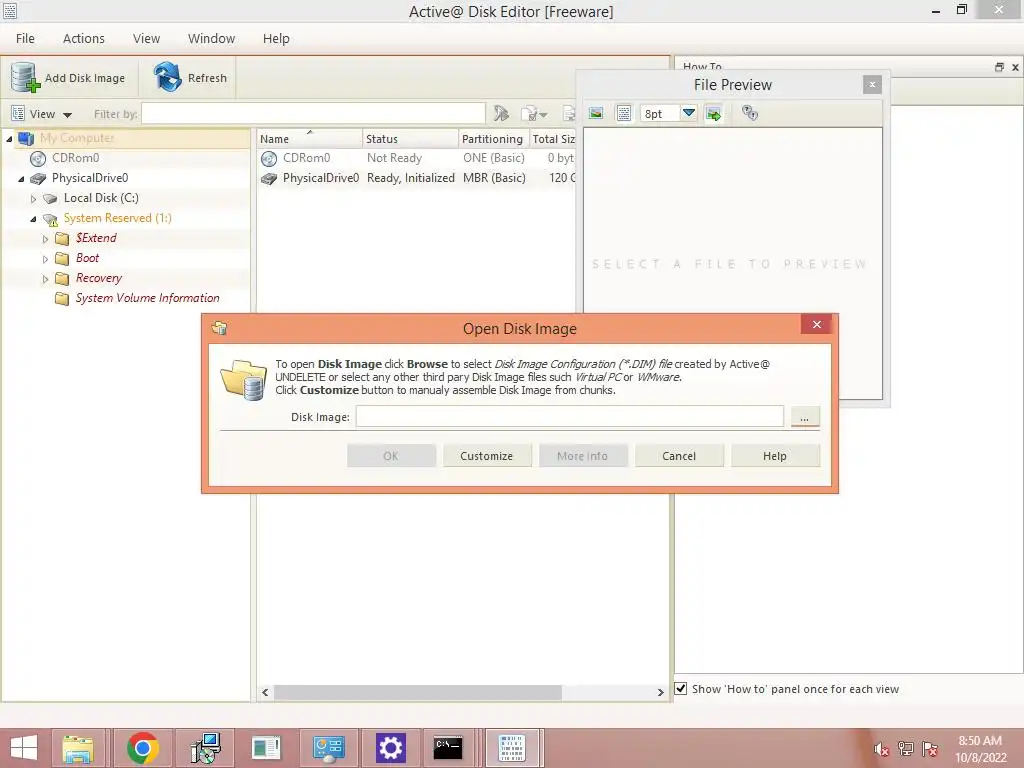
Task: Click the export image icon in File Preview
Action: (714, 114)
